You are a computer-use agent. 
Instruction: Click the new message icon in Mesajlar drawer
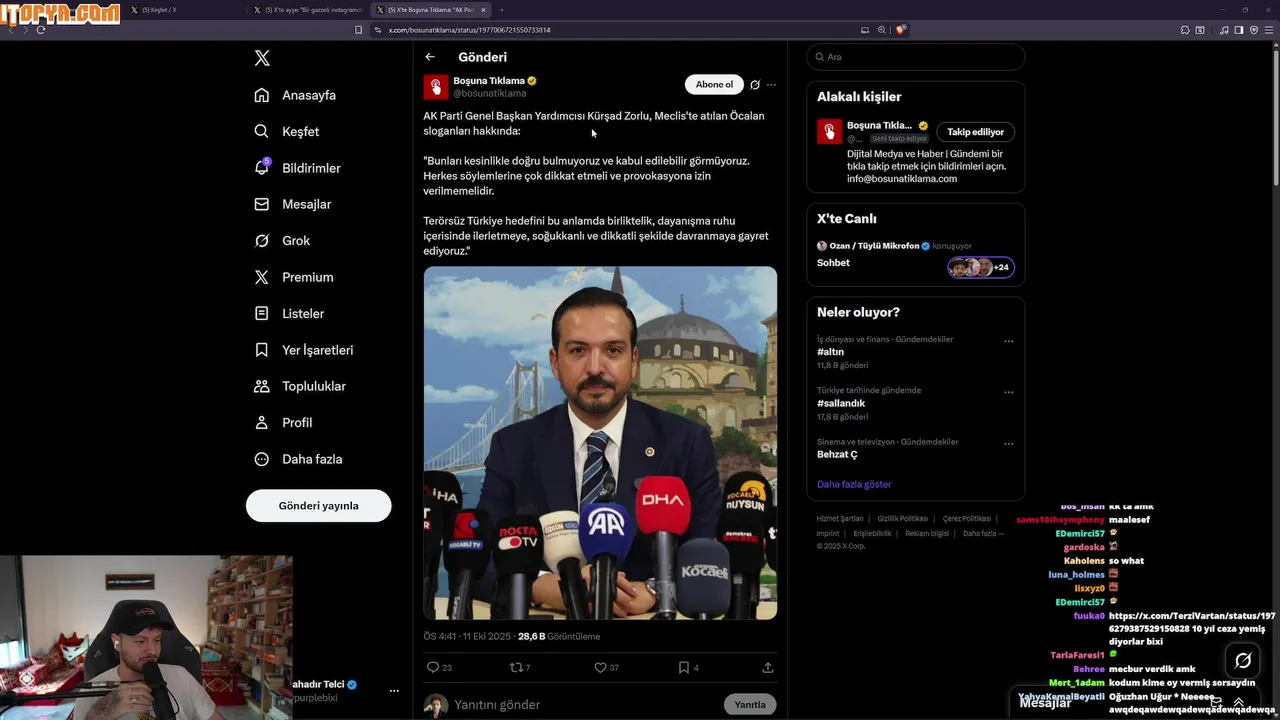(x=1216, y=702)
